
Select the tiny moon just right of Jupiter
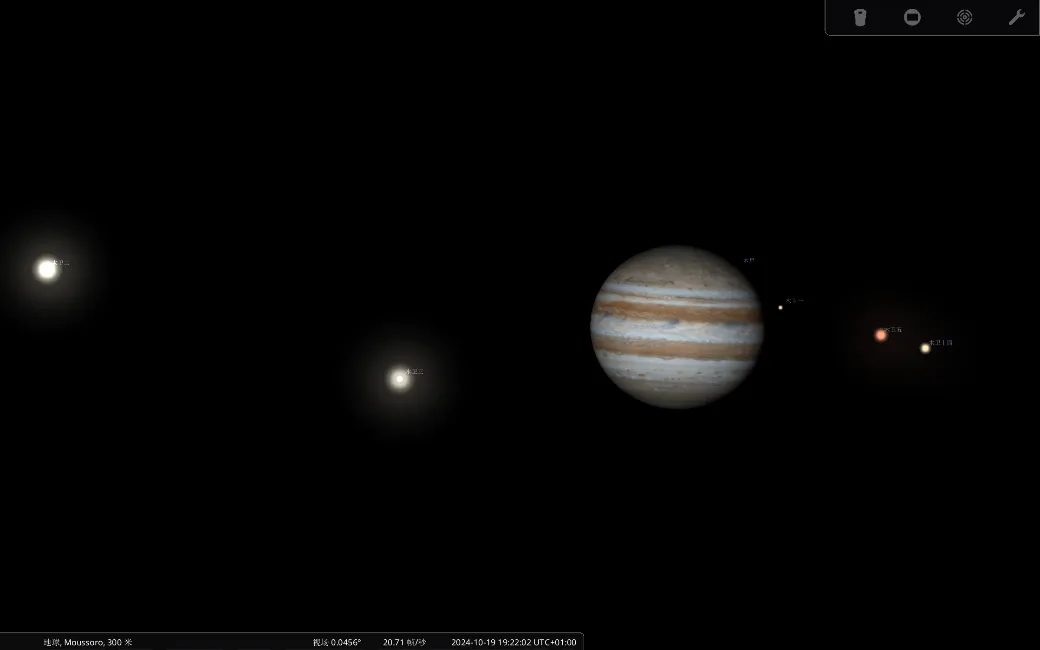[780, 307]
